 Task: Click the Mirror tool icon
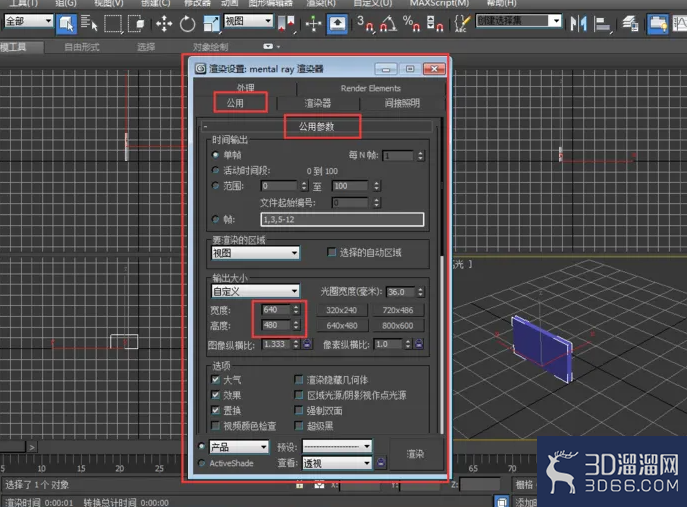point(579,23)
